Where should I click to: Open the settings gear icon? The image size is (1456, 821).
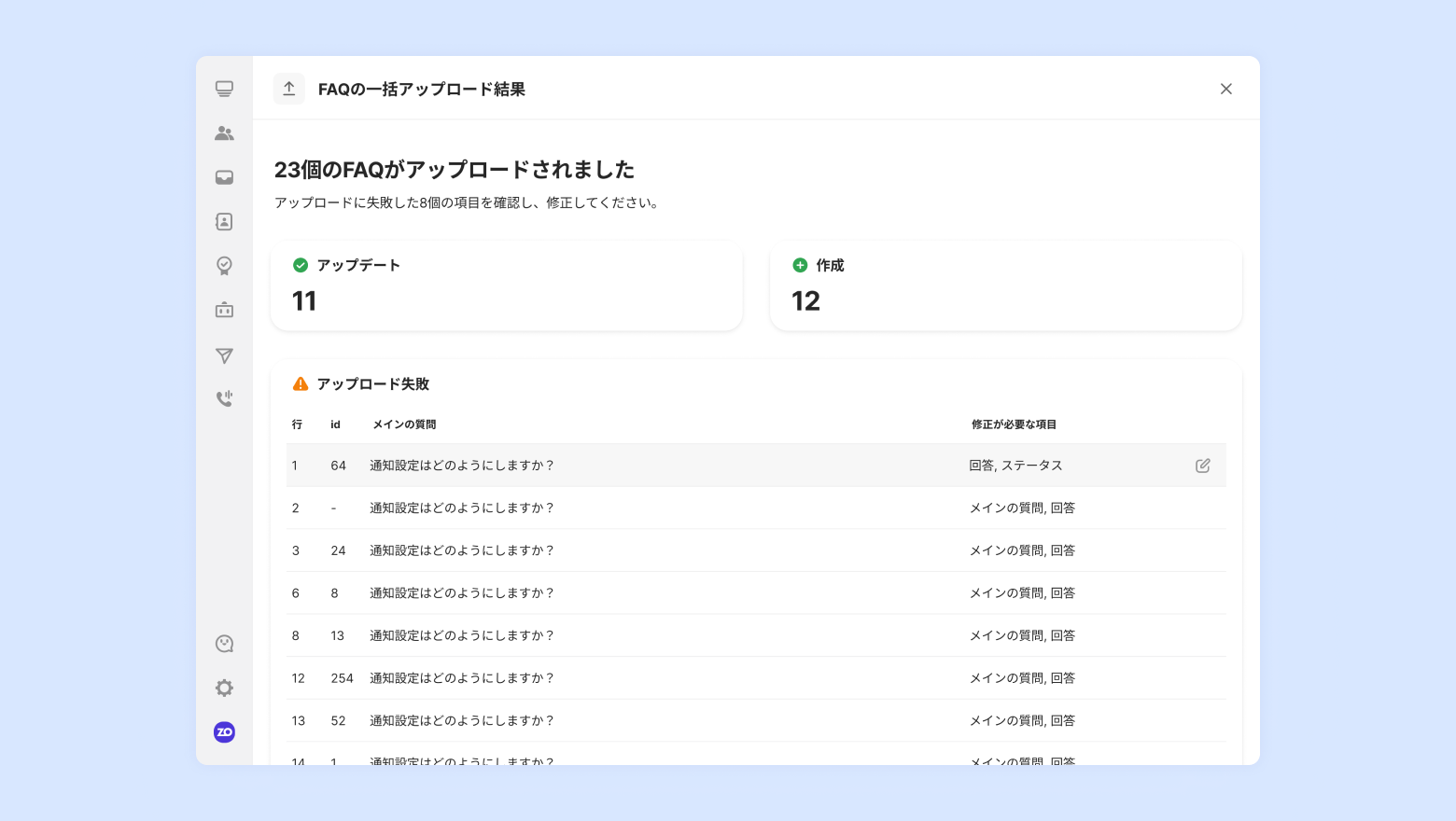(224, 688)
